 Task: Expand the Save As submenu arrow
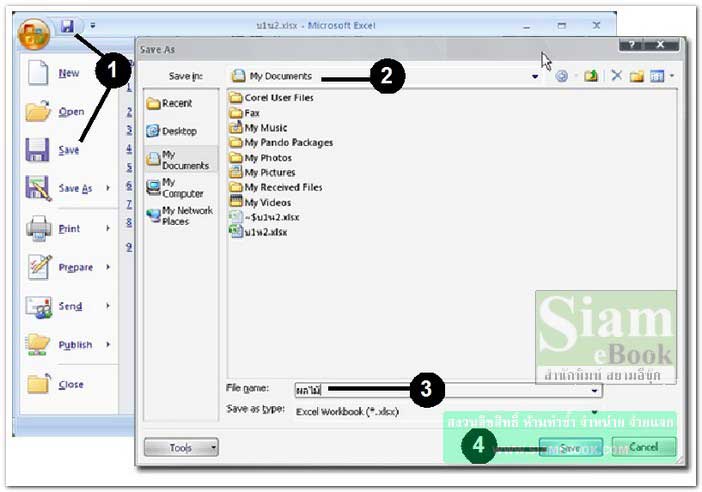108,188
